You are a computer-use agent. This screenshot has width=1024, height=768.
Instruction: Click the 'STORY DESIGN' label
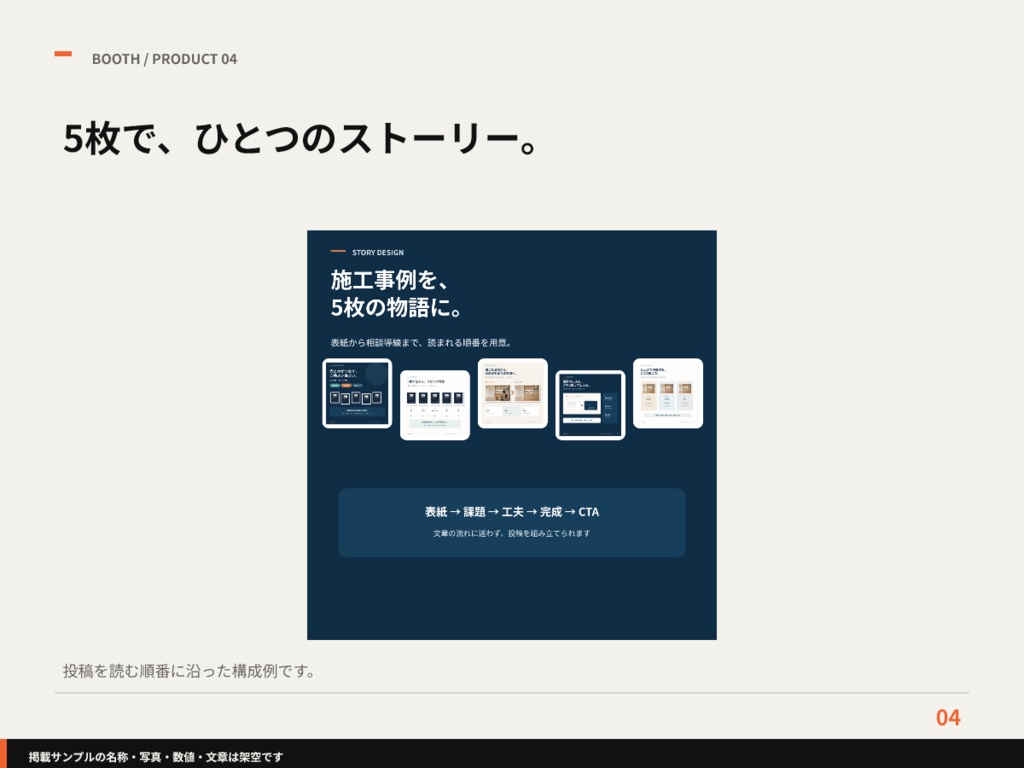pos(377,252)
